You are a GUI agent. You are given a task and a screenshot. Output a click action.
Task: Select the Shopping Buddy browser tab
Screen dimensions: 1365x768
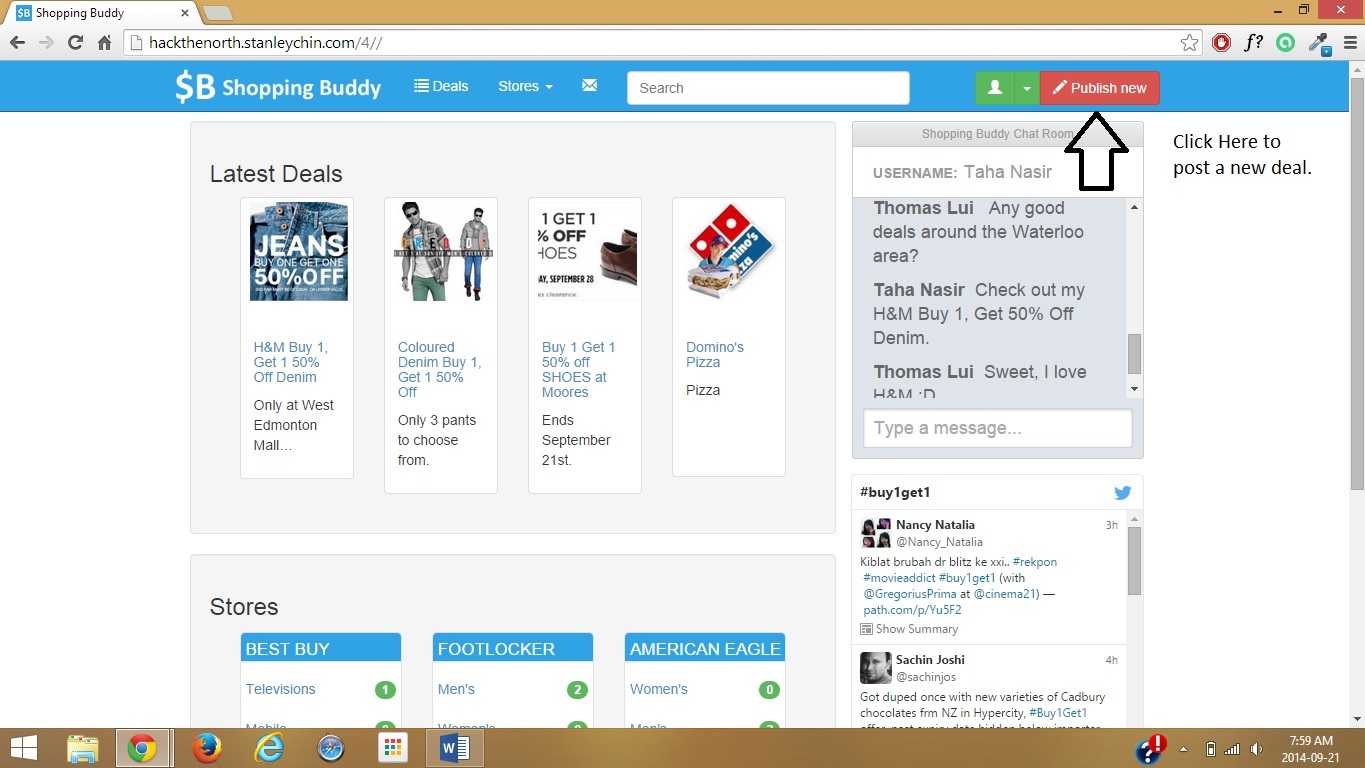coord(100,13)
